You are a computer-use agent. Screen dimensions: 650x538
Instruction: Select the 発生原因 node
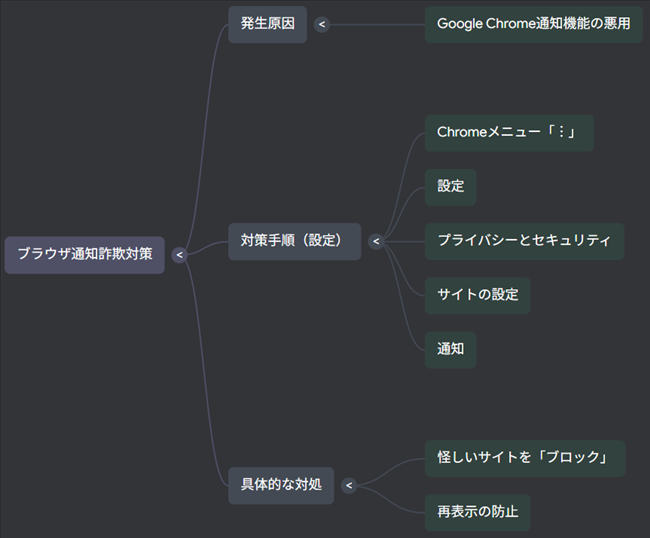tap(267, 25)
